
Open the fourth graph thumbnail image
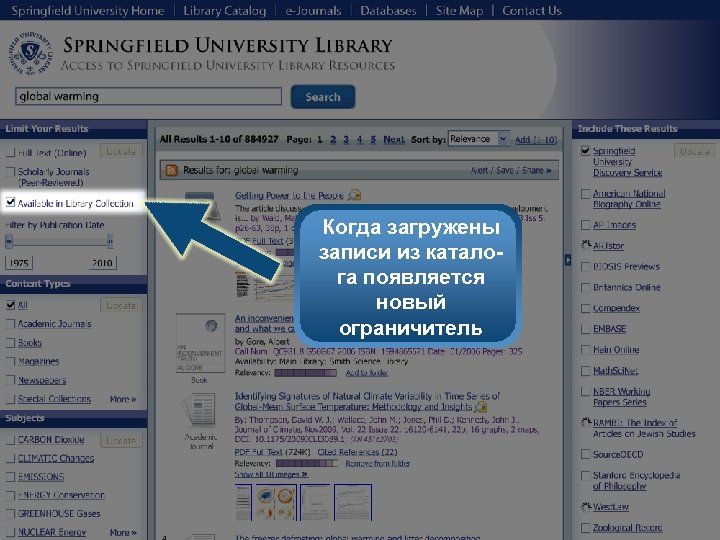coord(353,502)
